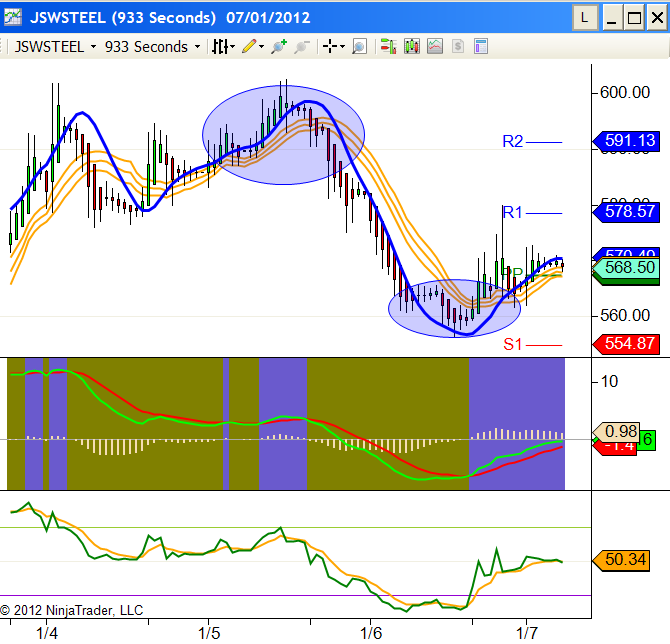The image size is (670, 644).
Task: Open the drawing tools dropdown arrow
Action: coord(261,47)
